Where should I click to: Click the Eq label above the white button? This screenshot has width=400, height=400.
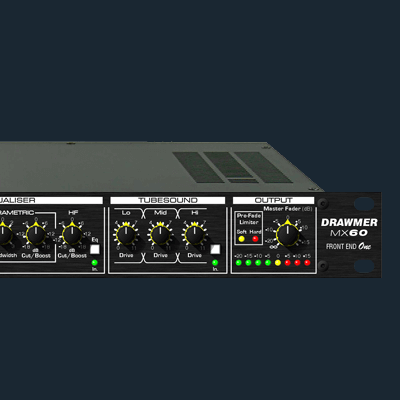pyautogui.click(x=95, y=240)
